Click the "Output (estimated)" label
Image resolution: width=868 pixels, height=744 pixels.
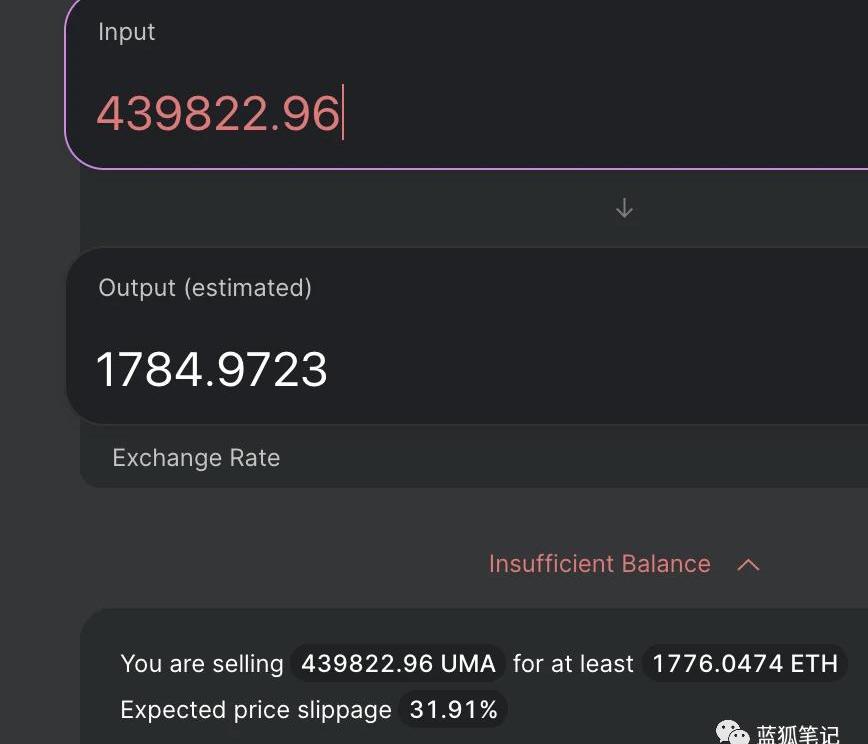click(205, 288)
